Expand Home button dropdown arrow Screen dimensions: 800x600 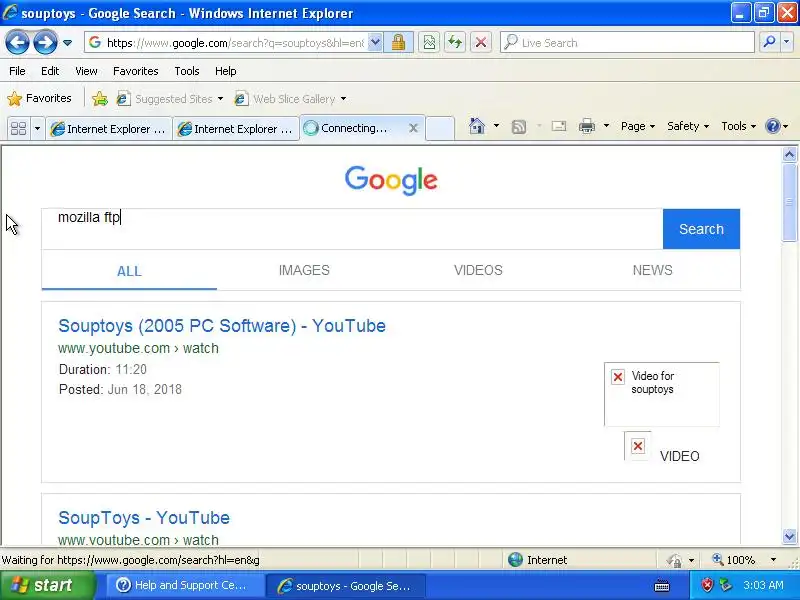pos(496,126)
